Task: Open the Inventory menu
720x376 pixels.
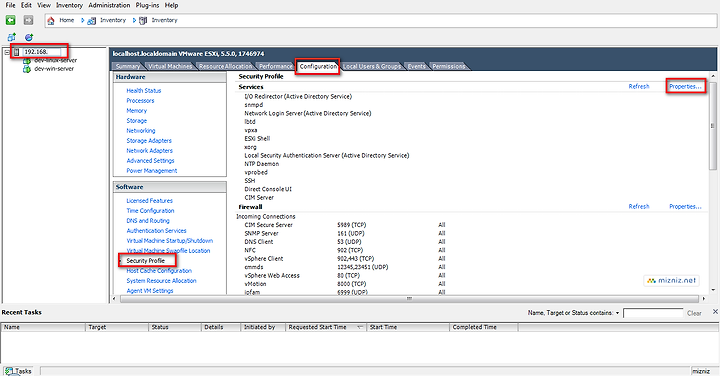Action: [x=69, y=5]
